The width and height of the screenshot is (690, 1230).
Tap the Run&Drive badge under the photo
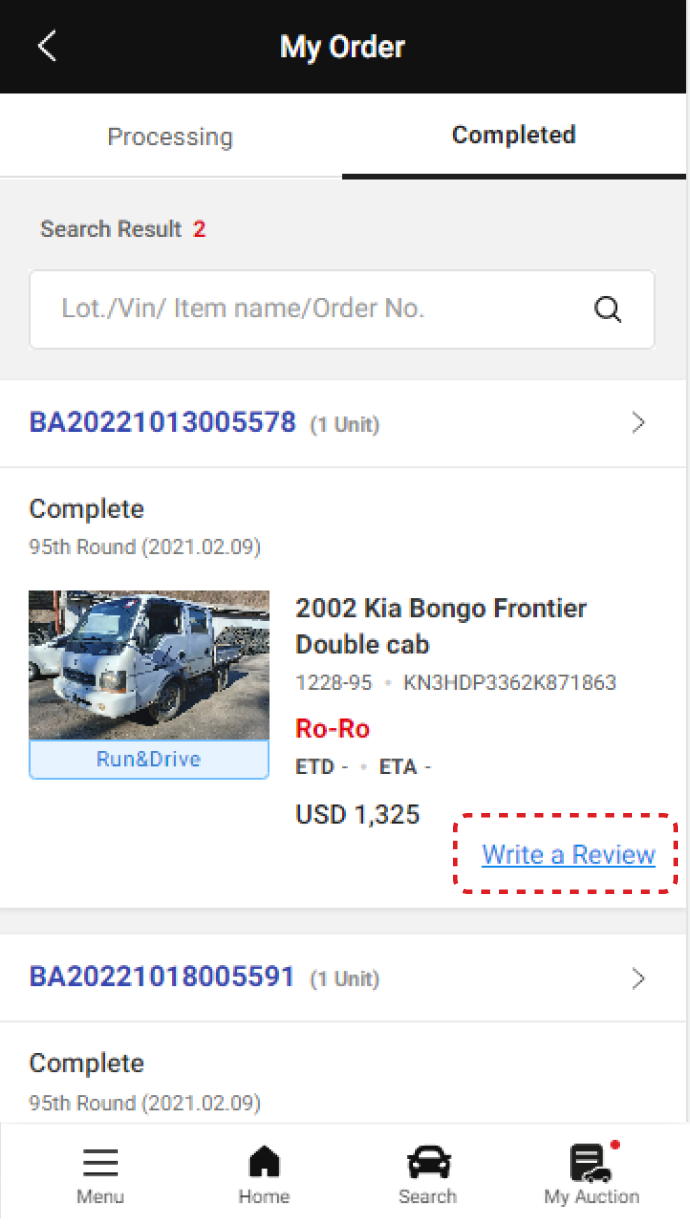149,759
